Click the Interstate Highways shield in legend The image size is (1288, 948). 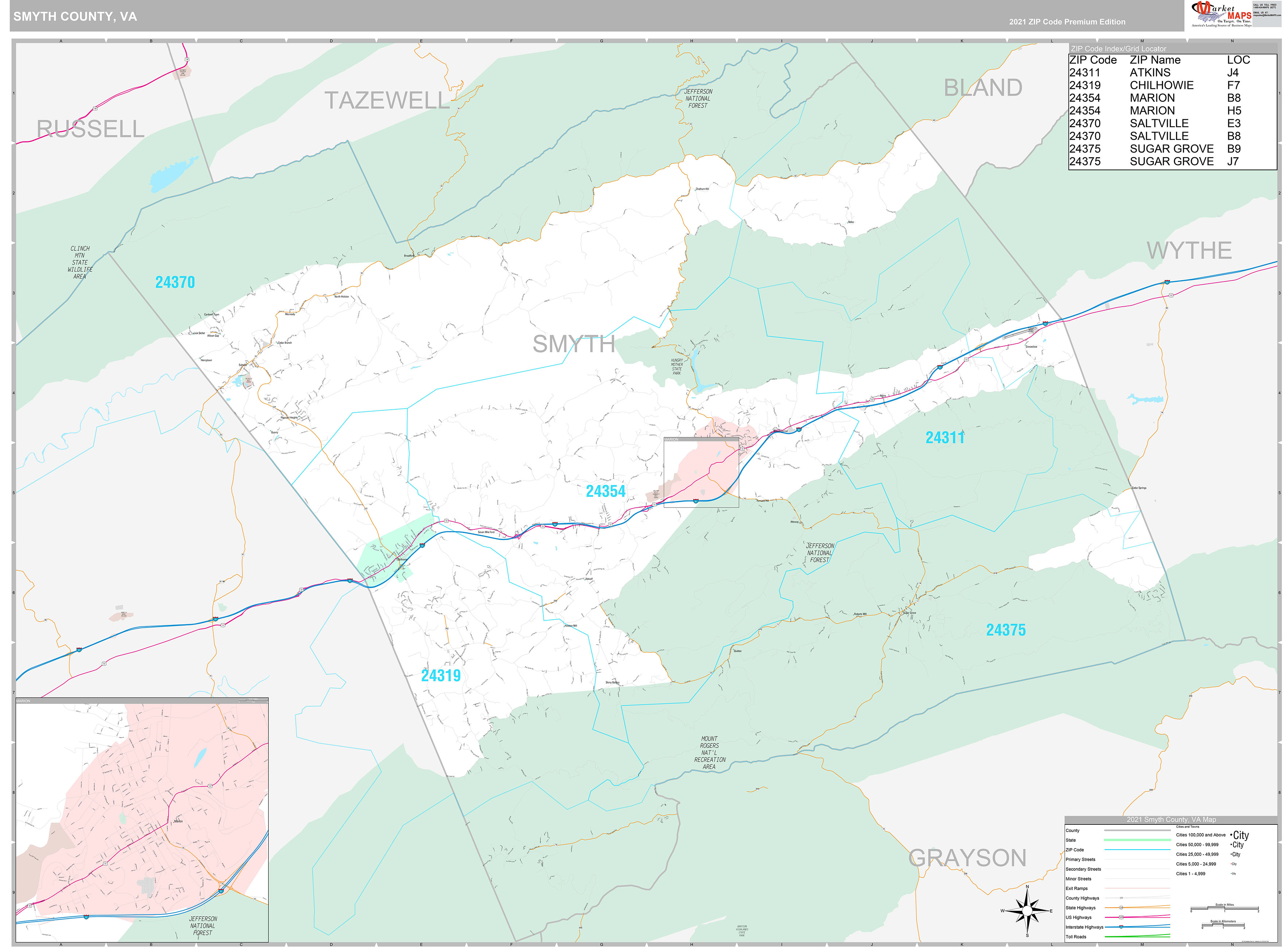(x=1120, y=927)
